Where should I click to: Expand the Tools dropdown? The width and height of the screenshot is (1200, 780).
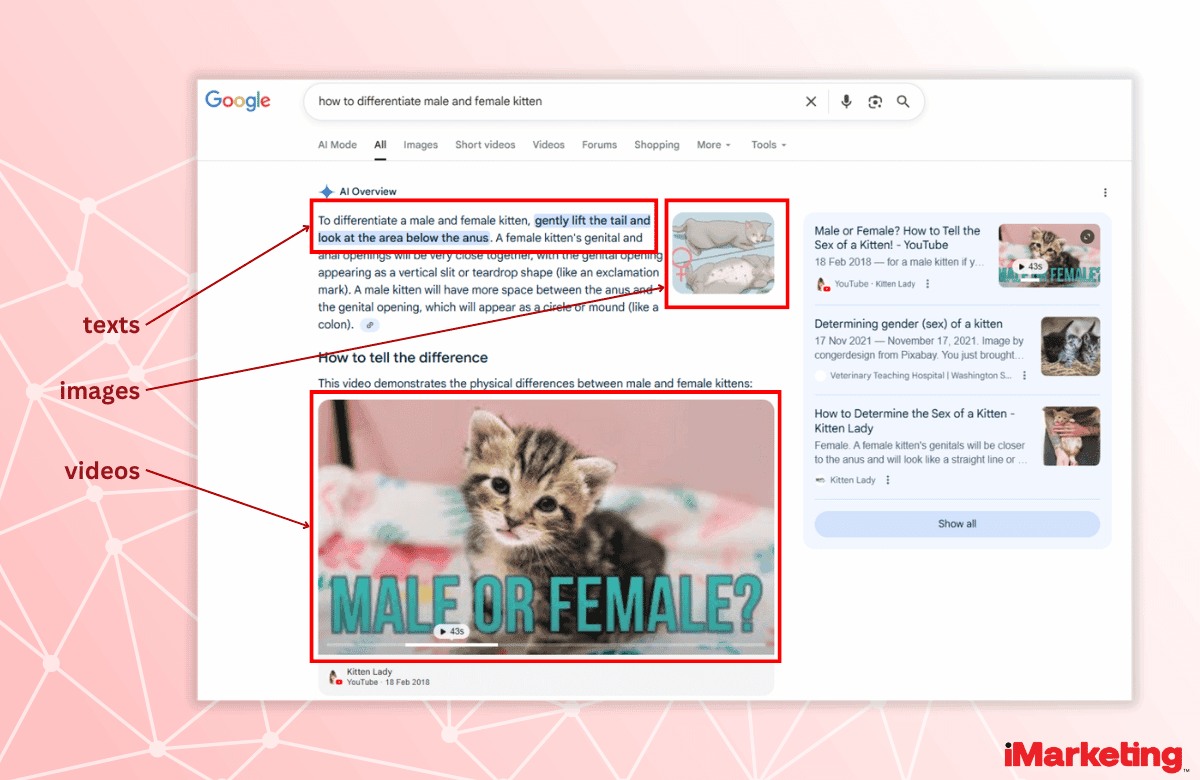(768, 145)
